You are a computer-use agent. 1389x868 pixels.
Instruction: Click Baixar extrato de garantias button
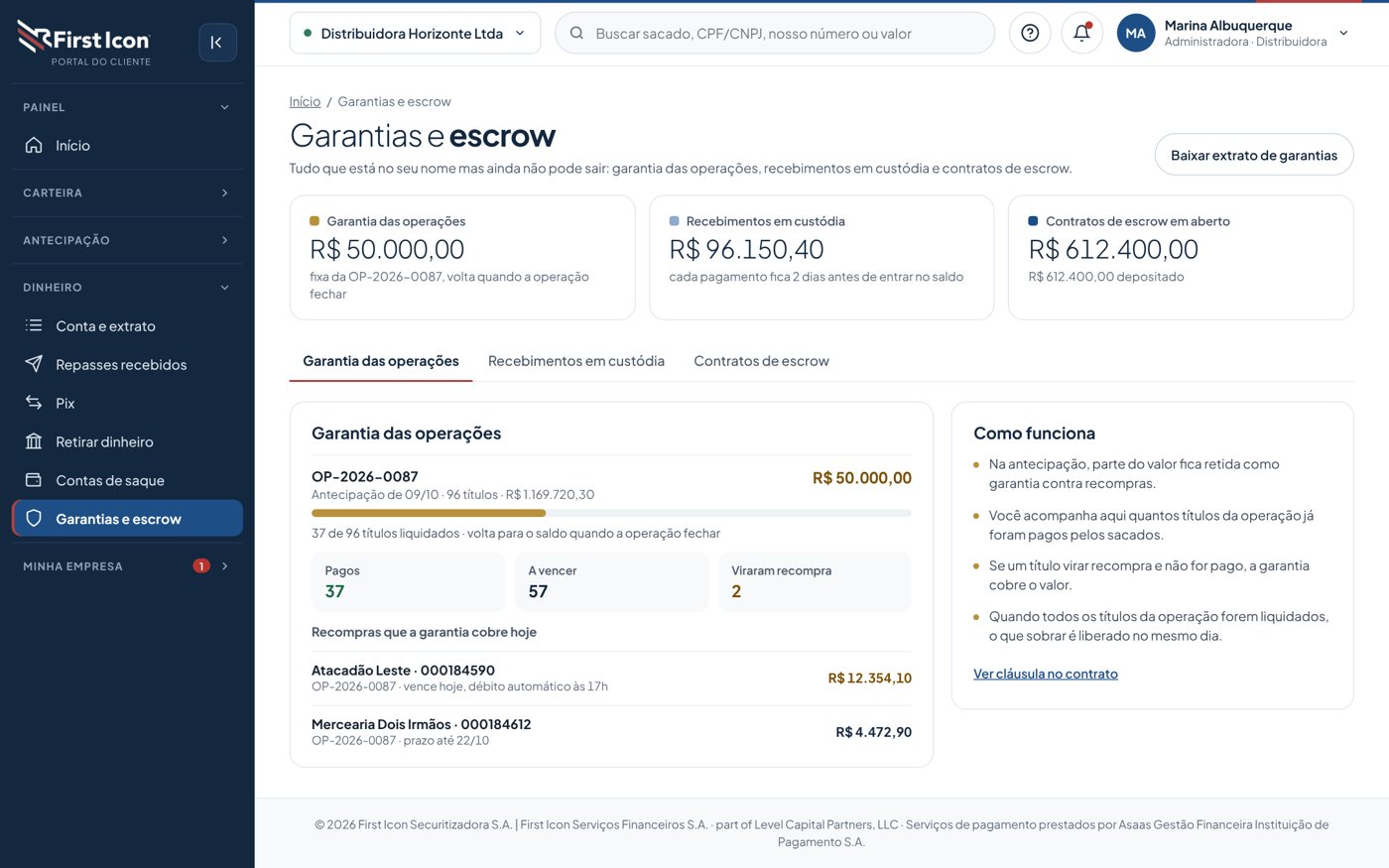1254,155
